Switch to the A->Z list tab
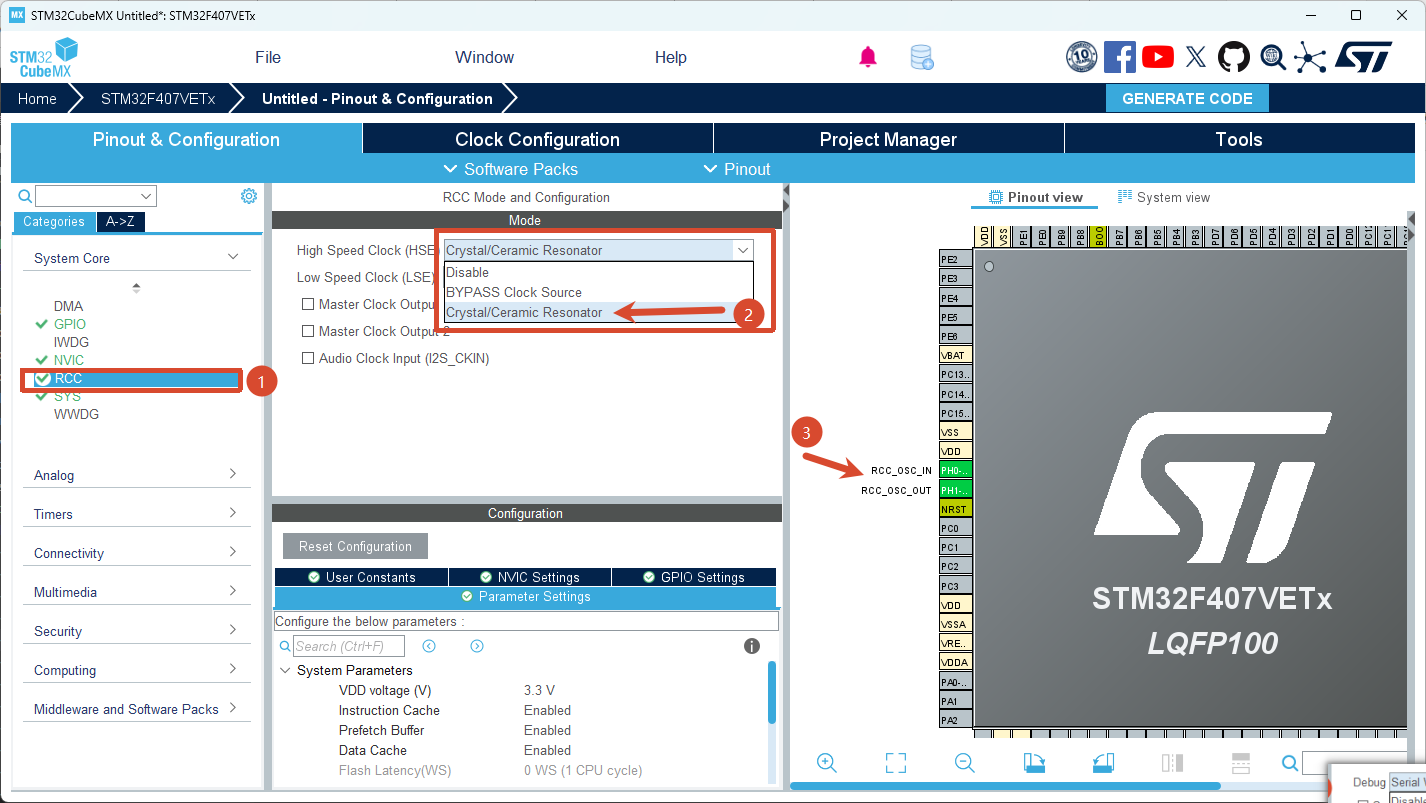The width and height of the screenshot is (1426, 803). [x=121, y=222]
